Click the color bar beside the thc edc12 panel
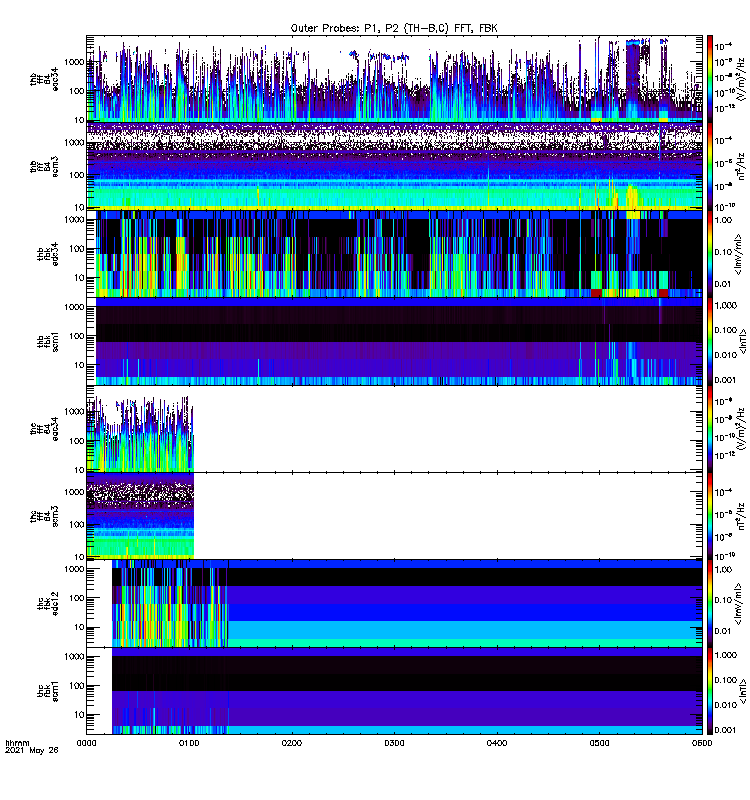The height and width of the screenshot is (800, 750). tap(710, 604)
